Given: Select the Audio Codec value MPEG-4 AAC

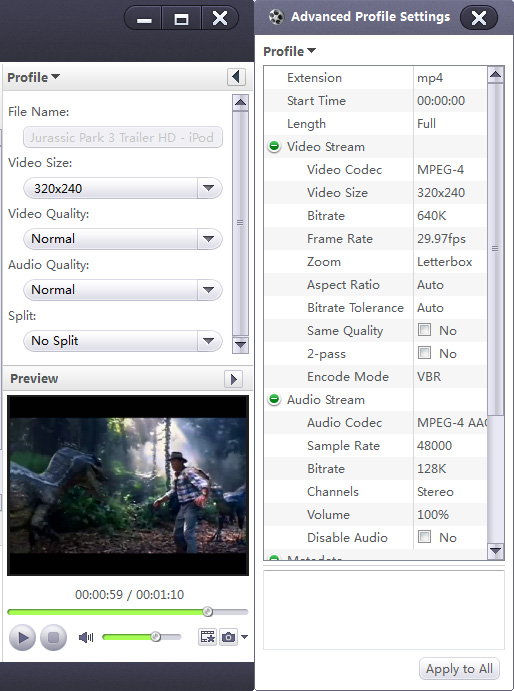Looking at the screenshot, I should point(451,423).
